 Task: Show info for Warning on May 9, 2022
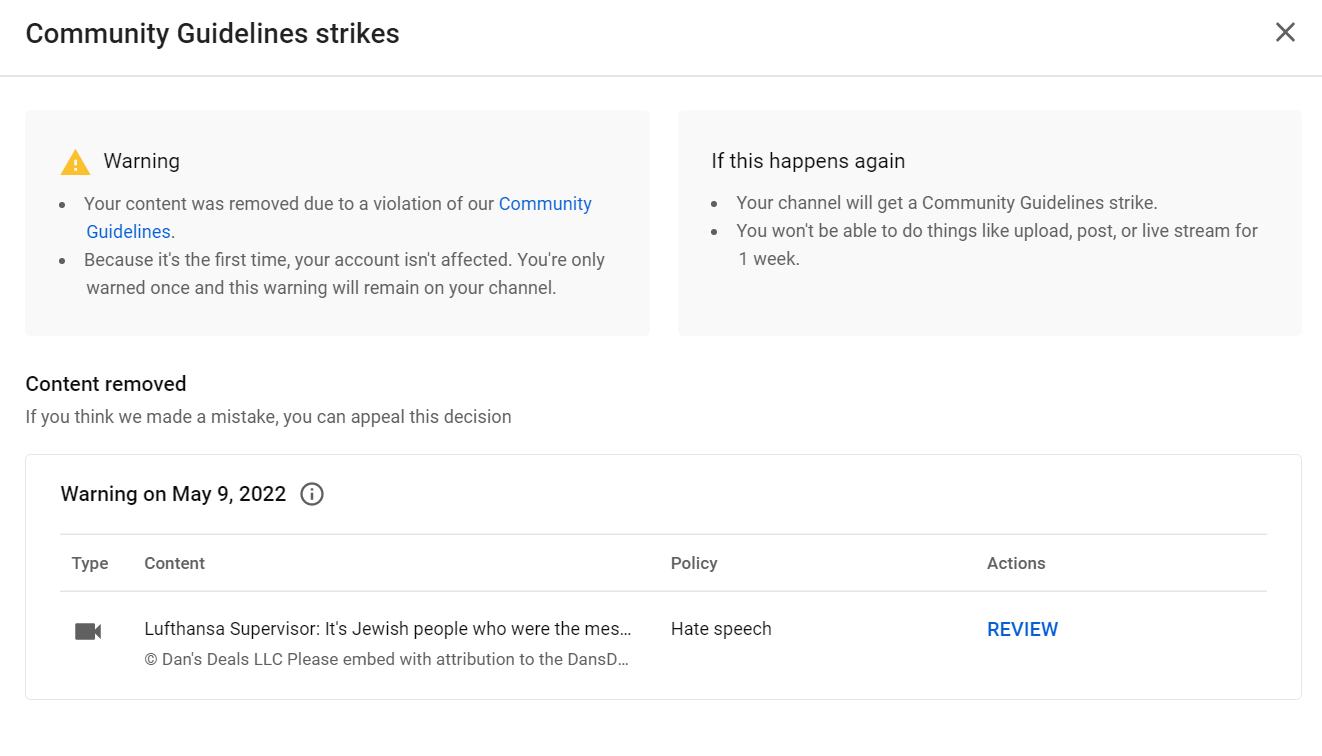[312, 494]
